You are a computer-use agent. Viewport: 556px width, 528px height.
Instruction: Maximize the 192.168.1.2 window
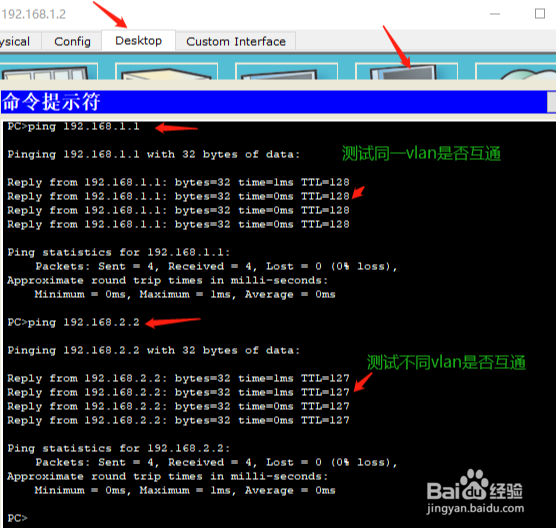[540, 14]
